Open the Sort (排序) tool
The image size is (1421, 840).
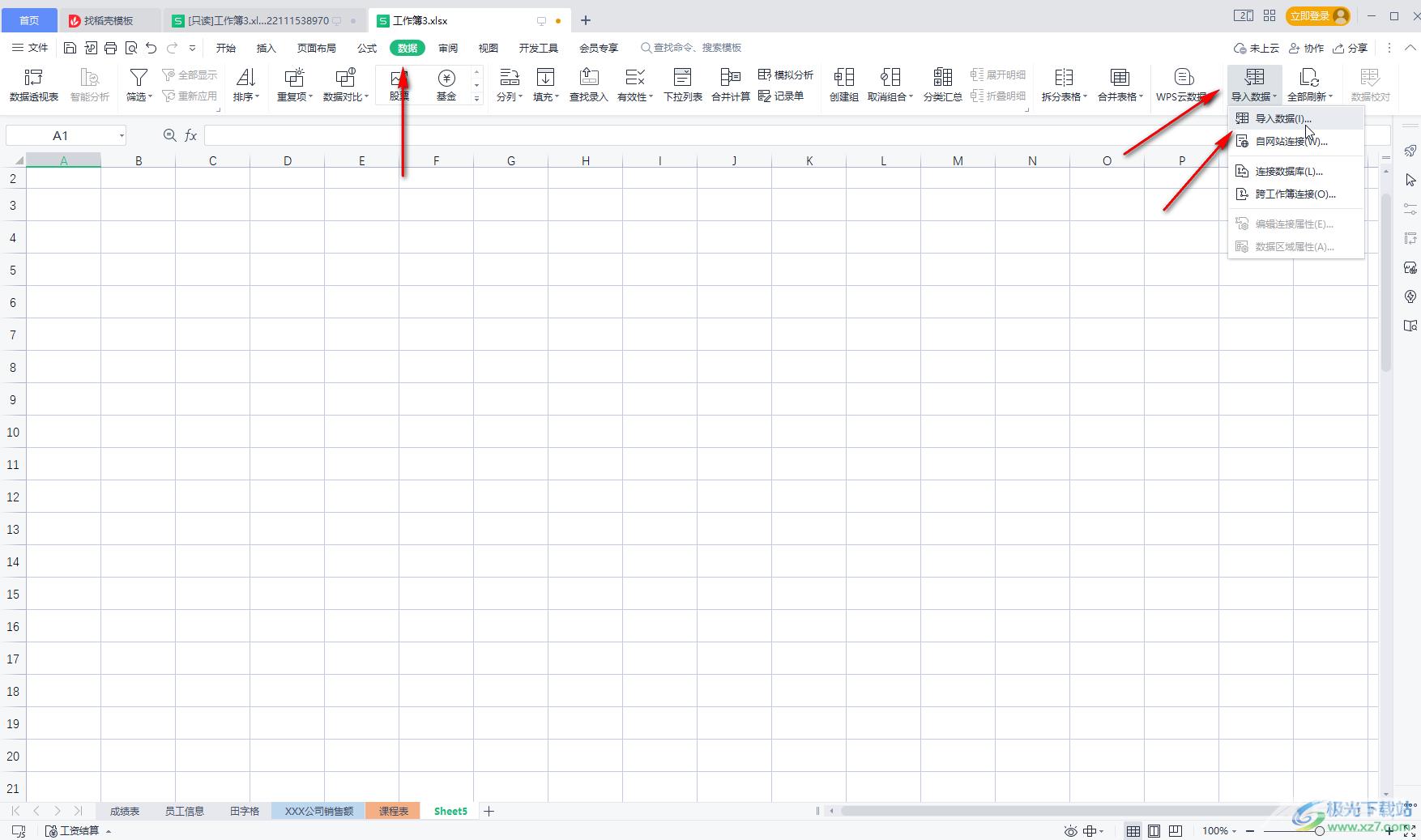(x=245, y=85)
